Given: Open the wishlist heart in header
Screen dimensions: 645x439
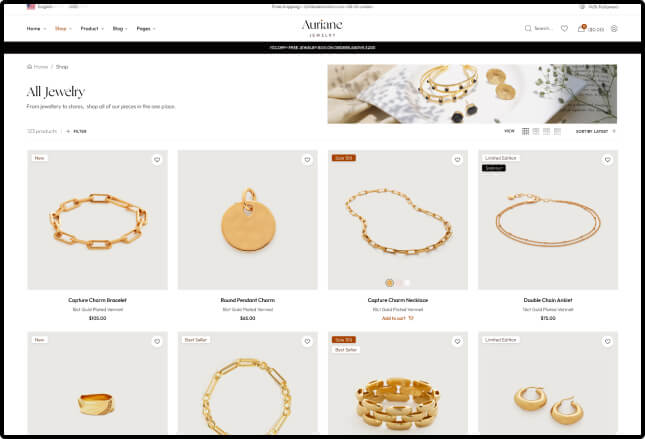Looking at the screenshot, I should point(564,28).
